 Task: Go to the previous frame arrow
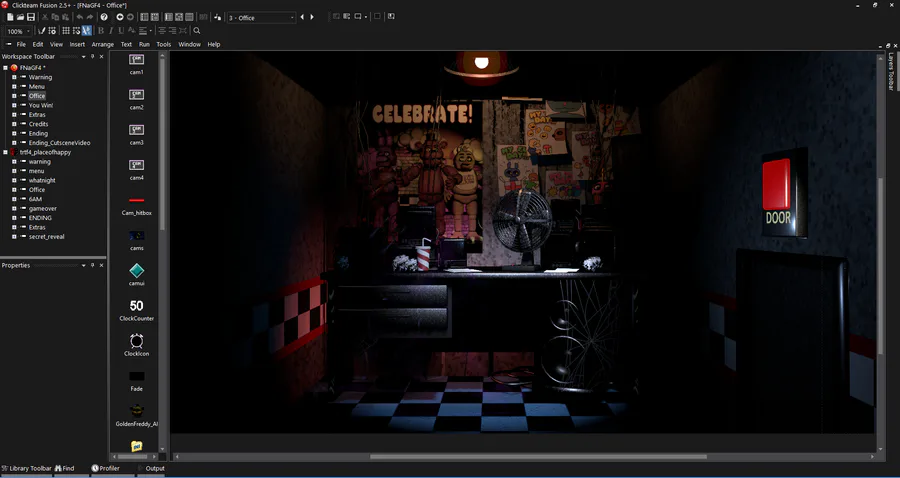tap(302, 17)
